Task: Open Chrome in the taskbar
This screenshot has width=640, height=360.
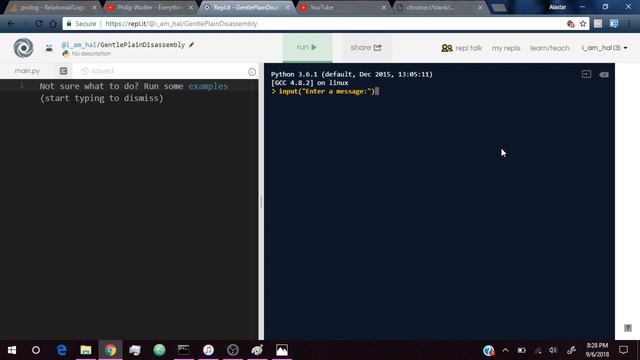Action: pos(110,350)
